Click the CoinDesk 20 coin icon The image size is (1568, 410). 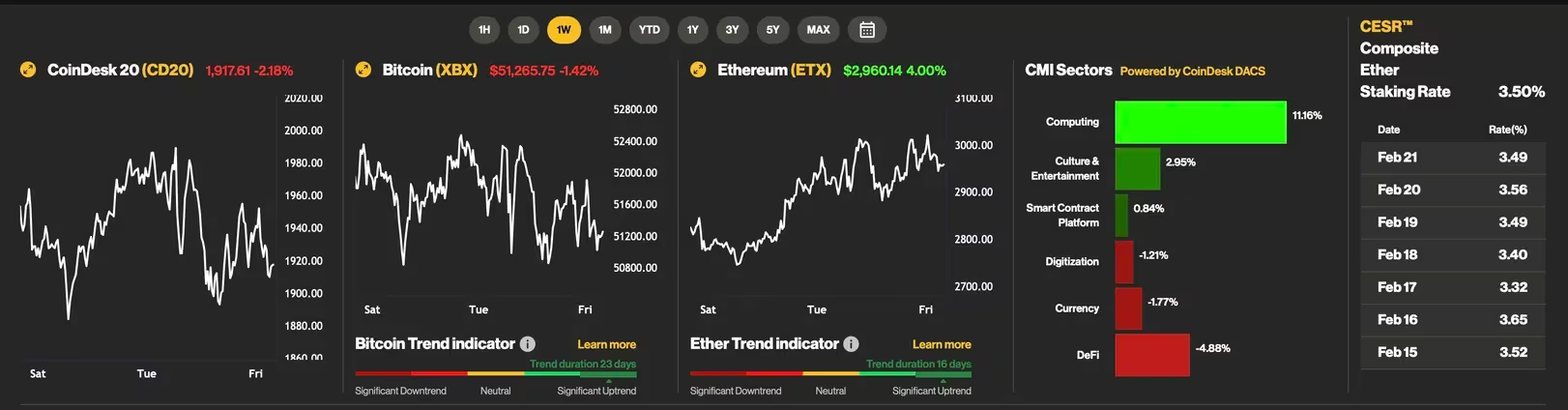coord(28,70)
